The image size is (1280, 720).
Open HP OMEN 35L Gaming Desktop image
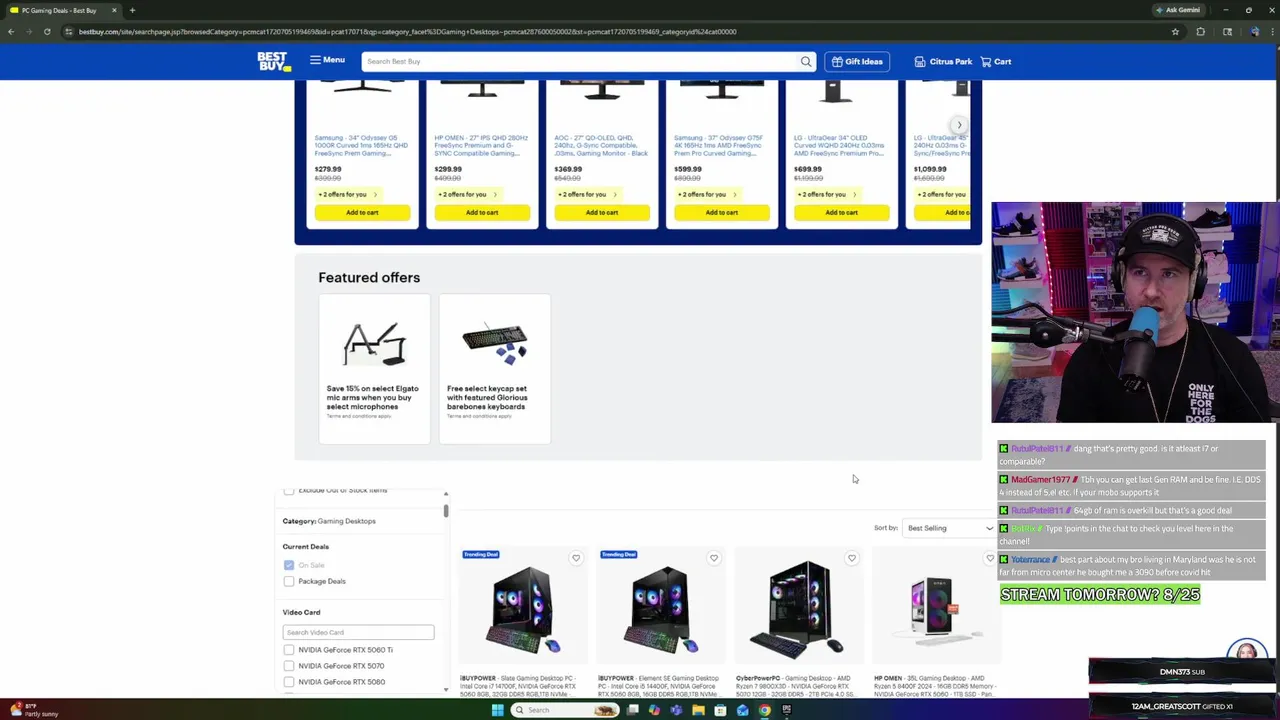click(x=935, y=608)
